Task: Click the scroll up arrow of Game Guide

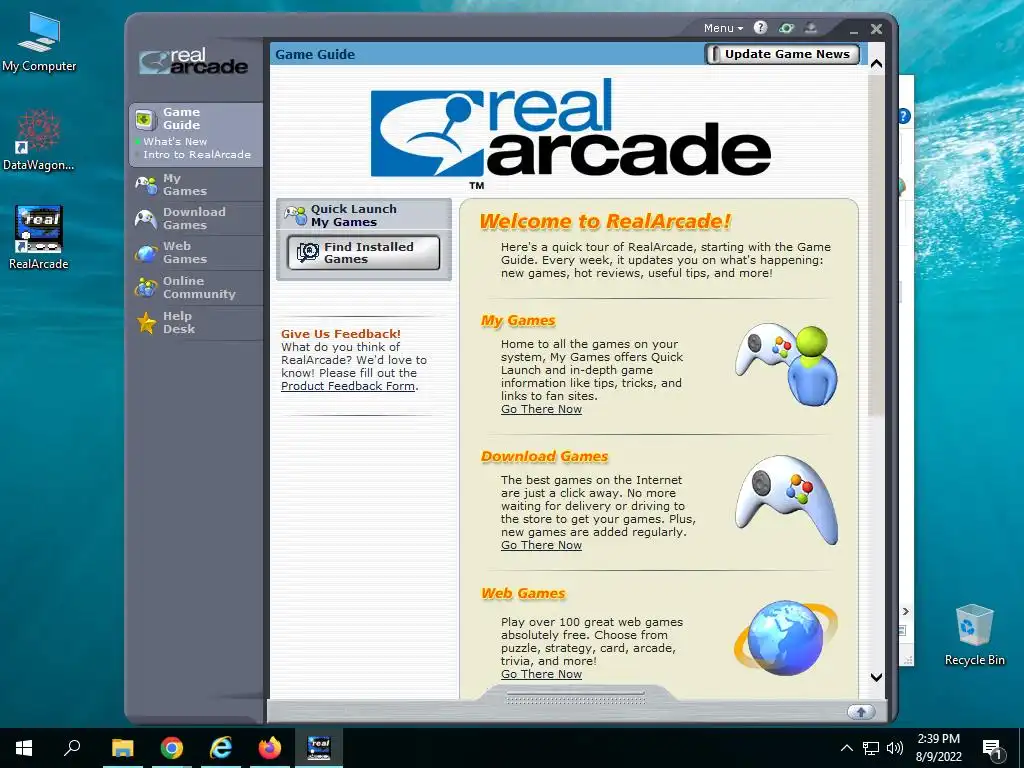Action: coord(876,64)
